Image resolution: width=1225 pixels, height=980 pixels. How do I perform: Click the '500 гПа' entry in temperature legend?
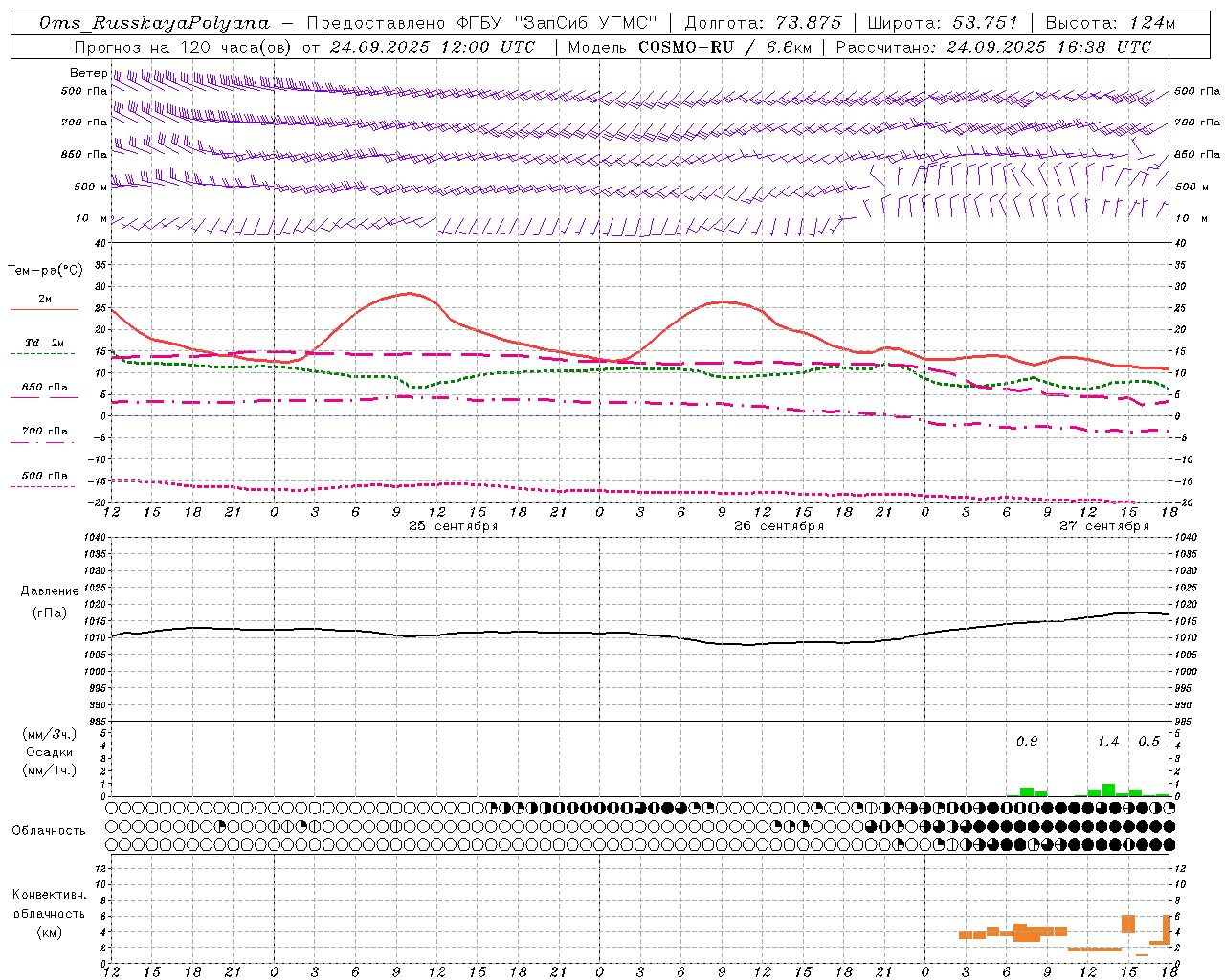44,476
